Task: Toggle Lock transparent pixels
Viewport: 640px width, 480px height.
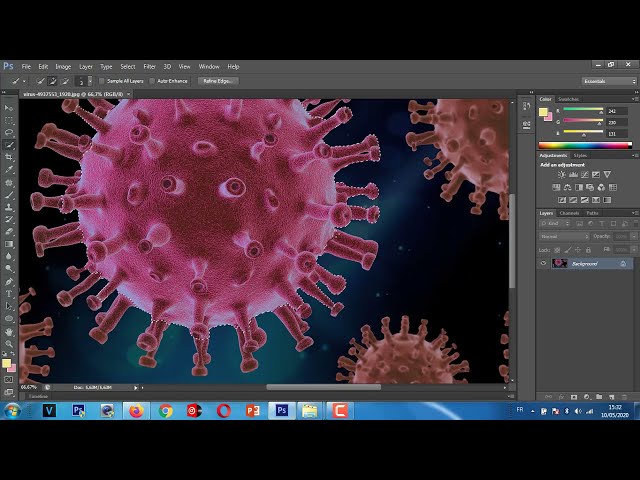Action: (557, 249)
